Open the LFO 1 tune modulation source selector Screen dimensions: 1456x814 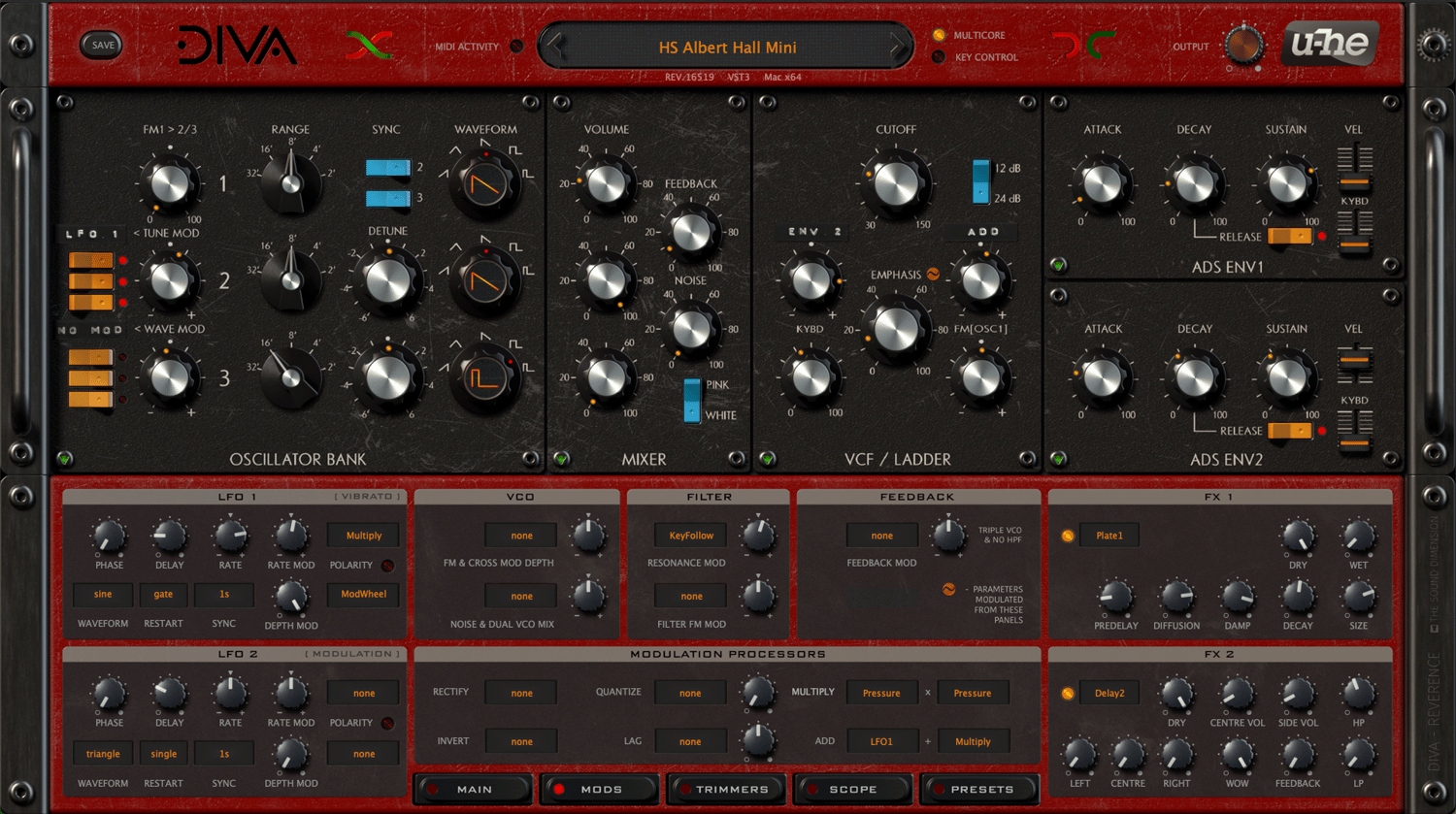tap(92, 234)
